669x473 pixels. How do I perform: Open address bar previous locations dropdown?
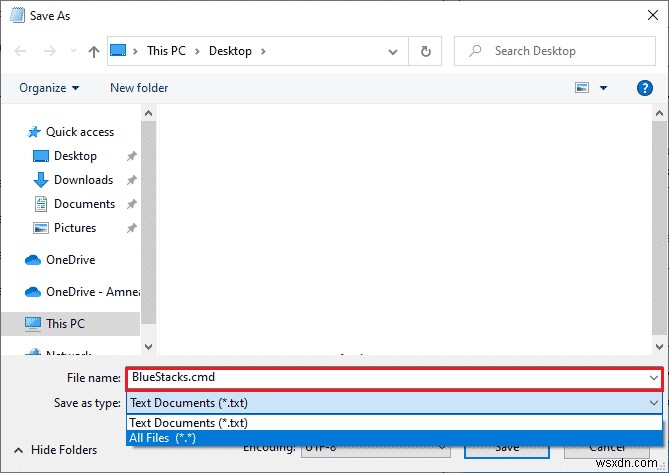point(393,52)
